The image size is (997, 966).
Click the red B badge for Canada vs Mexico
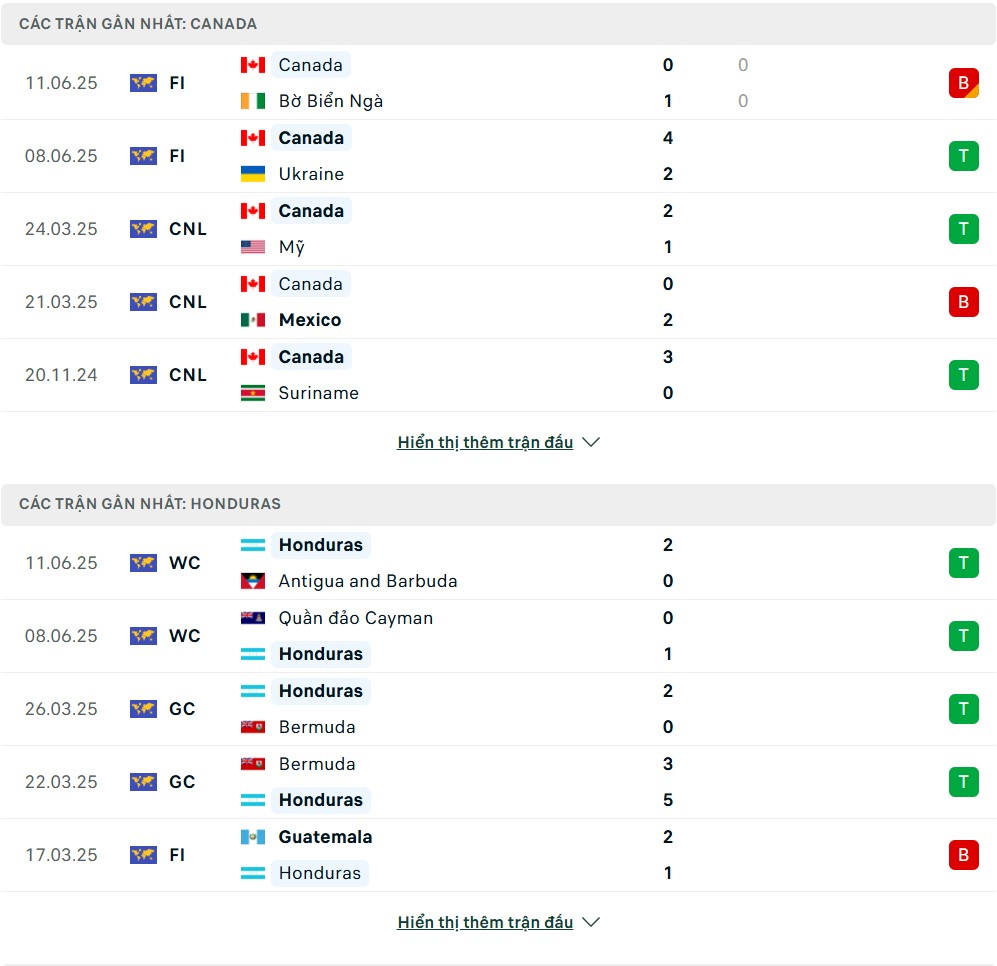pos(963,301)
